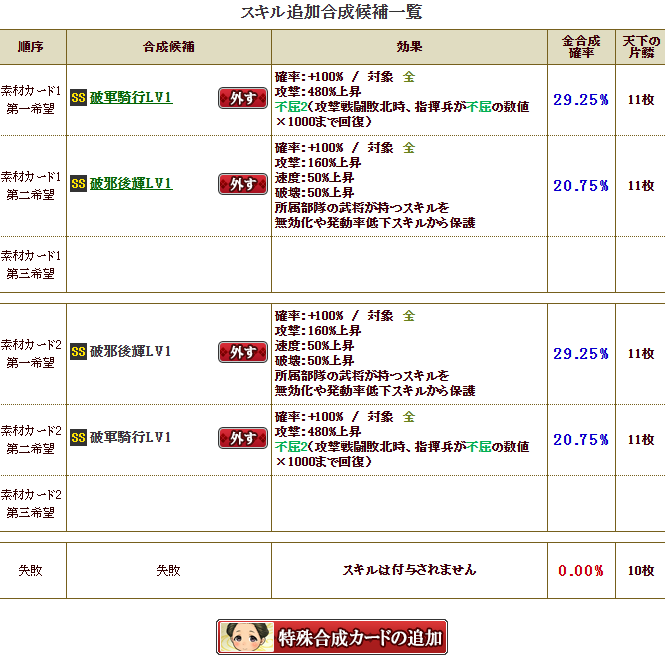665x658 pixels.
Task: Click SS rank badge in 素材カード2 第一希望
Action: click(x=78, y=352)
